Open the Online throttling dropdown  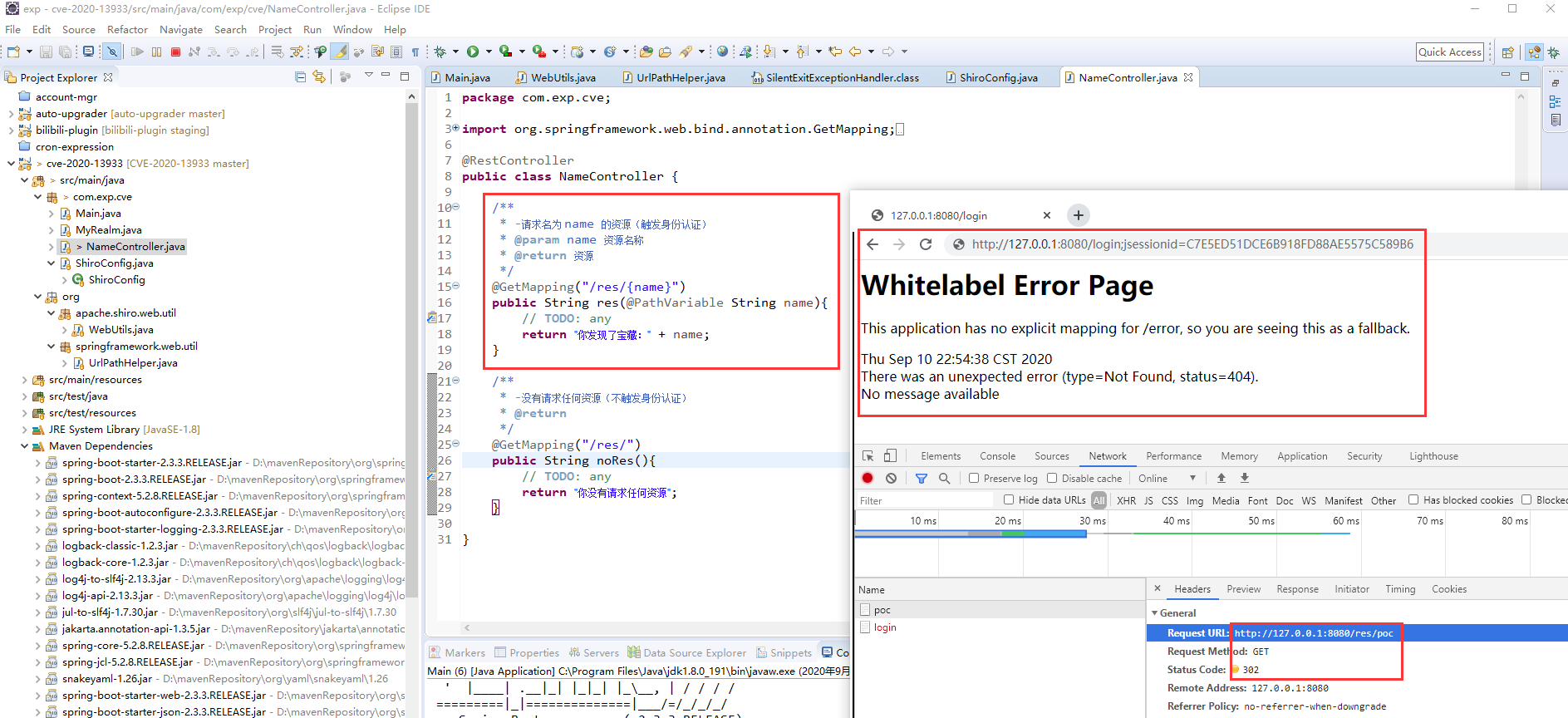(1167, 478)
